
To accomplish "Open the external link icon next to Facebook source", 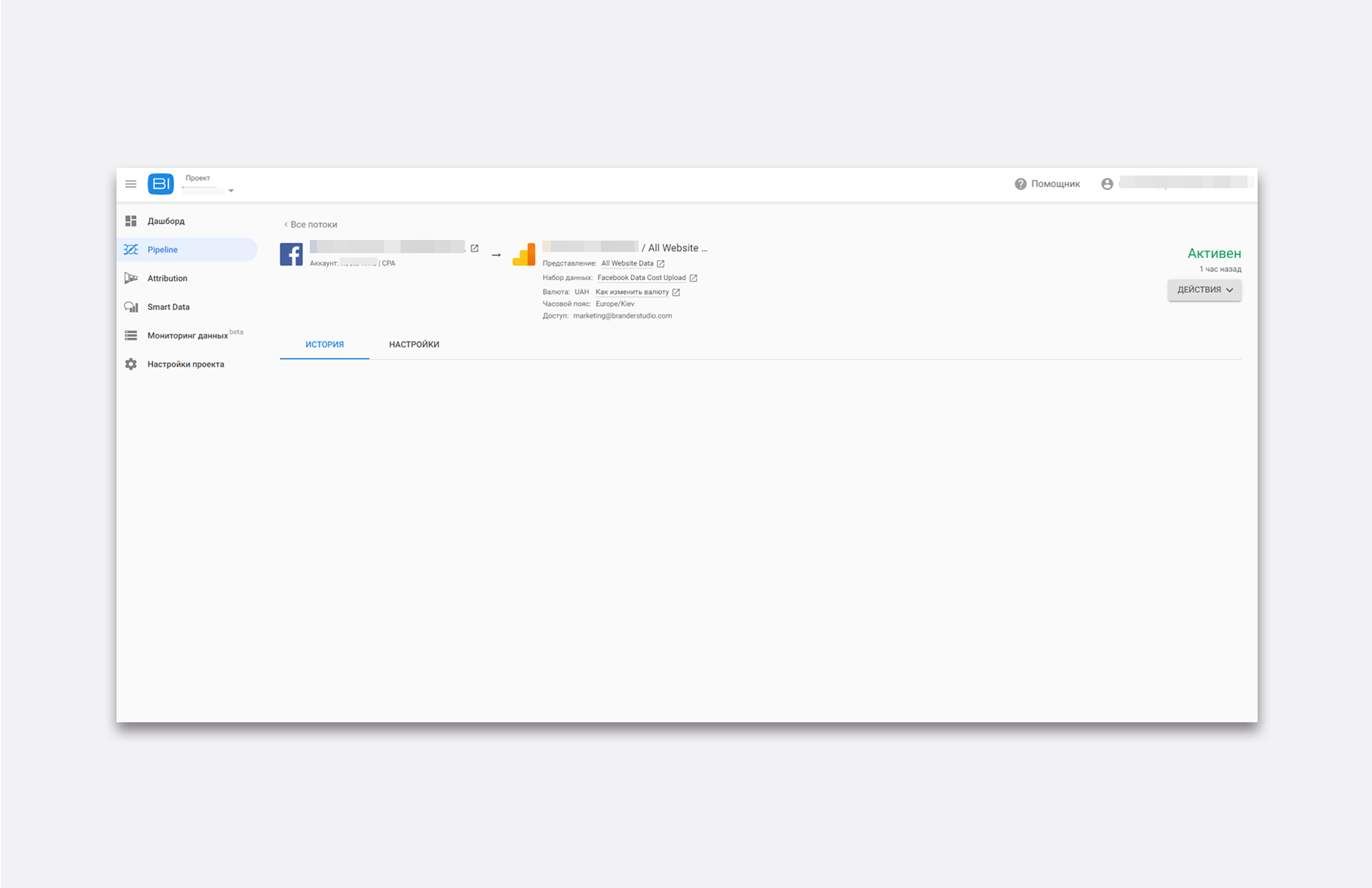I will click(474, 249).
